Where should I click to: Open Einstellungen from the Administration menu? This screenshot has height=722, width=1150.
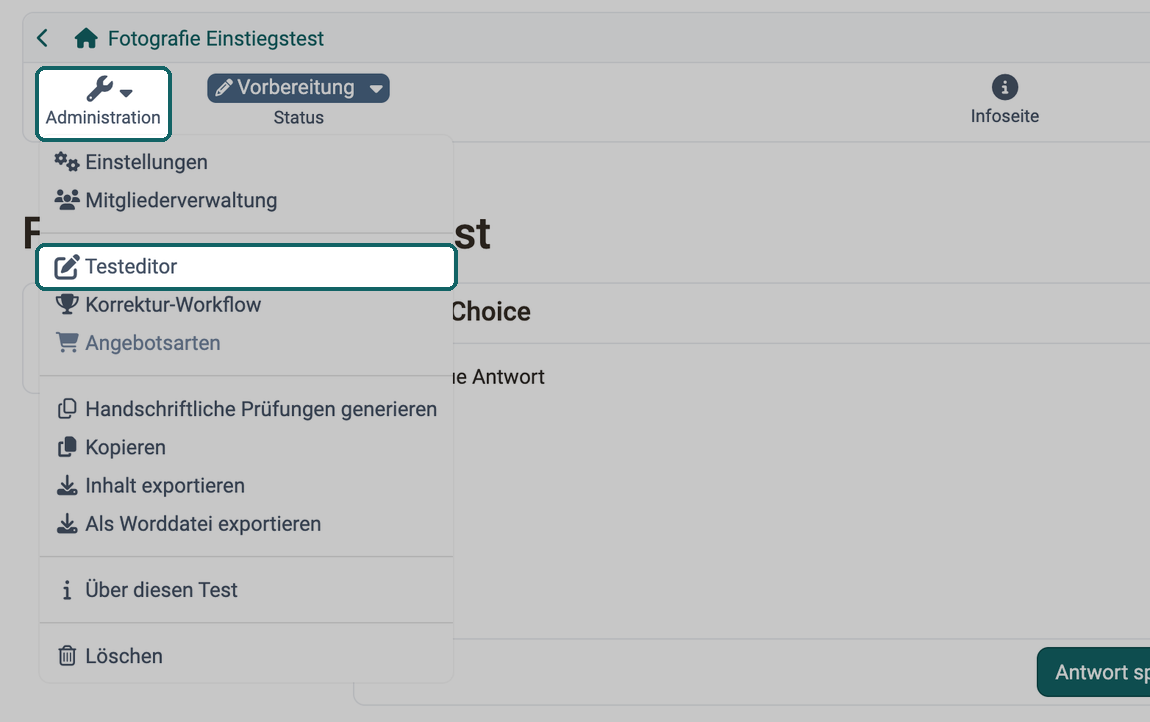point(246,162)
